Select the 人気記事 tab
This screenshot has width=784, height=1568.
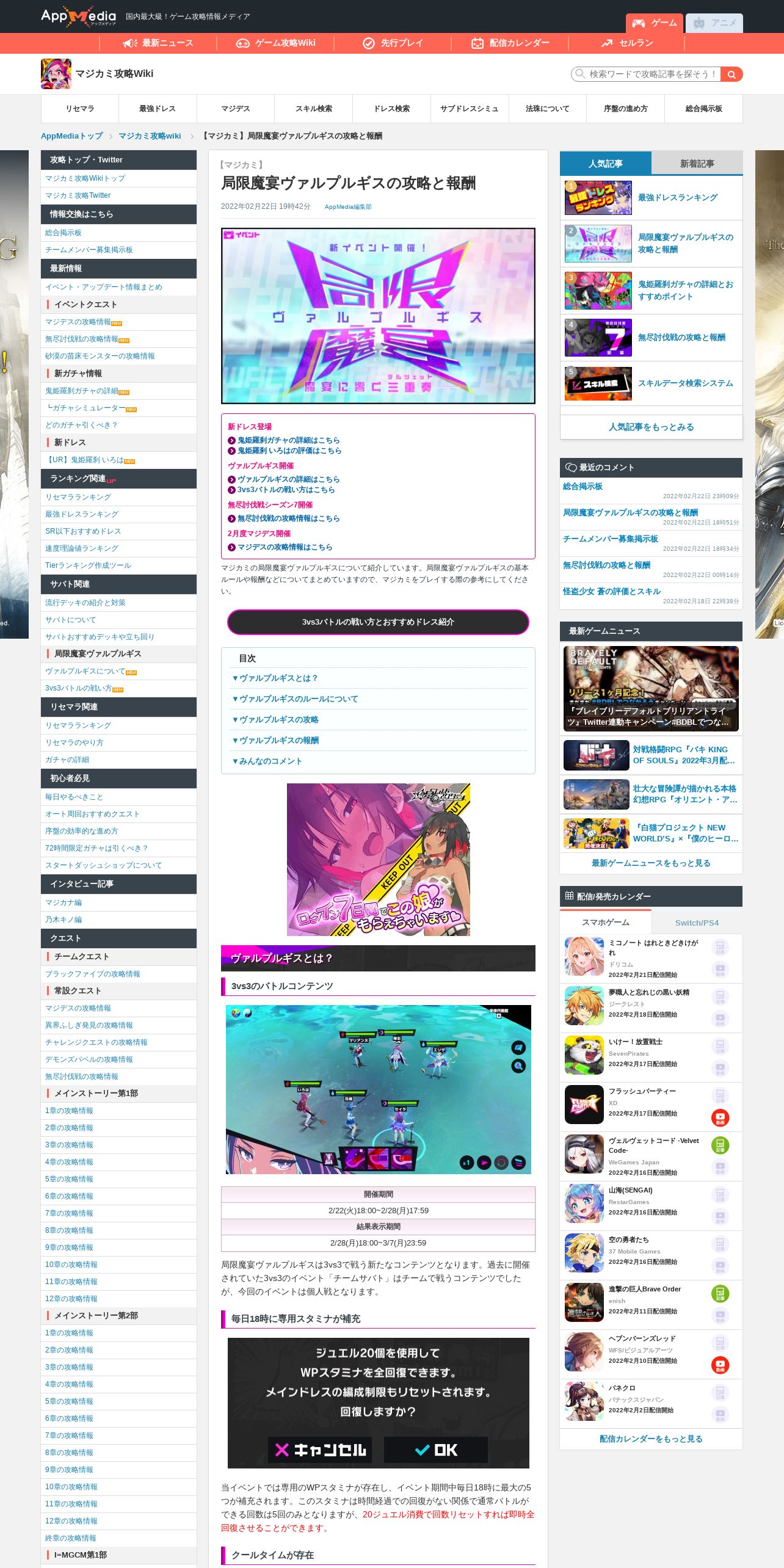(x=606, y=164)
